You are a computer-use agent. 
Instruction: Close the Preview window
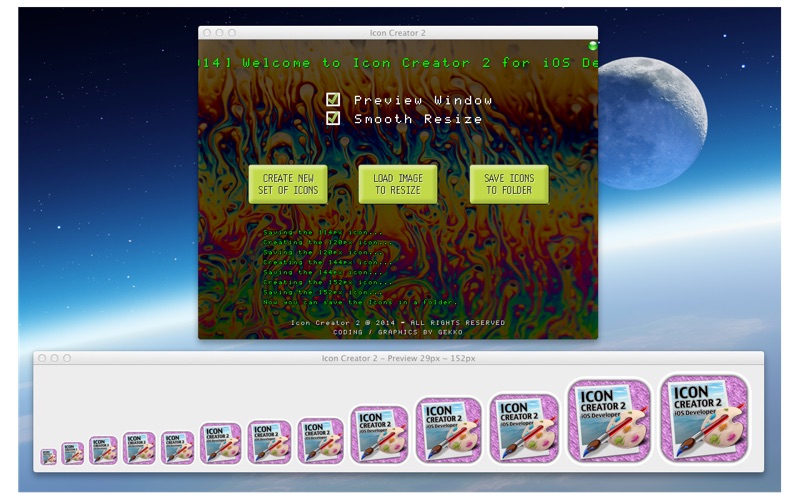(x=42, y=358)
